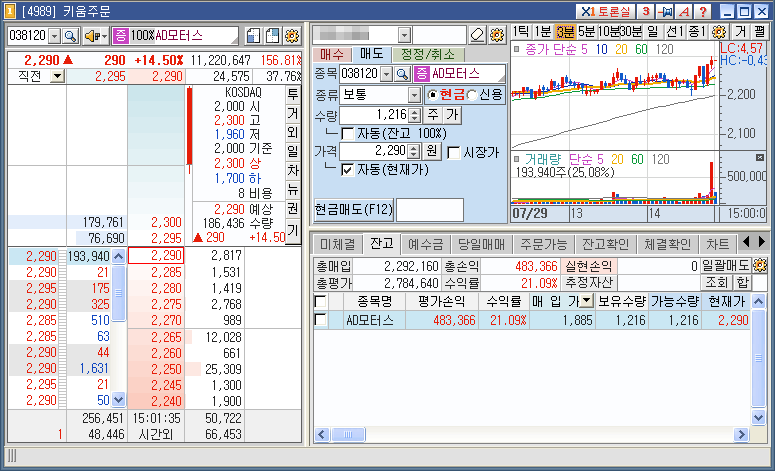Open chart settings gear icon

tap(718, 31)
